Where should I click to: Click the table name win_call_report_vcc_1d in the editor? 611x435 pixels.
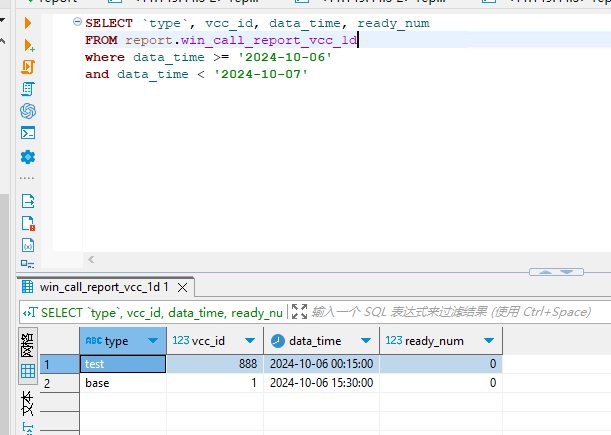(269, 40)
